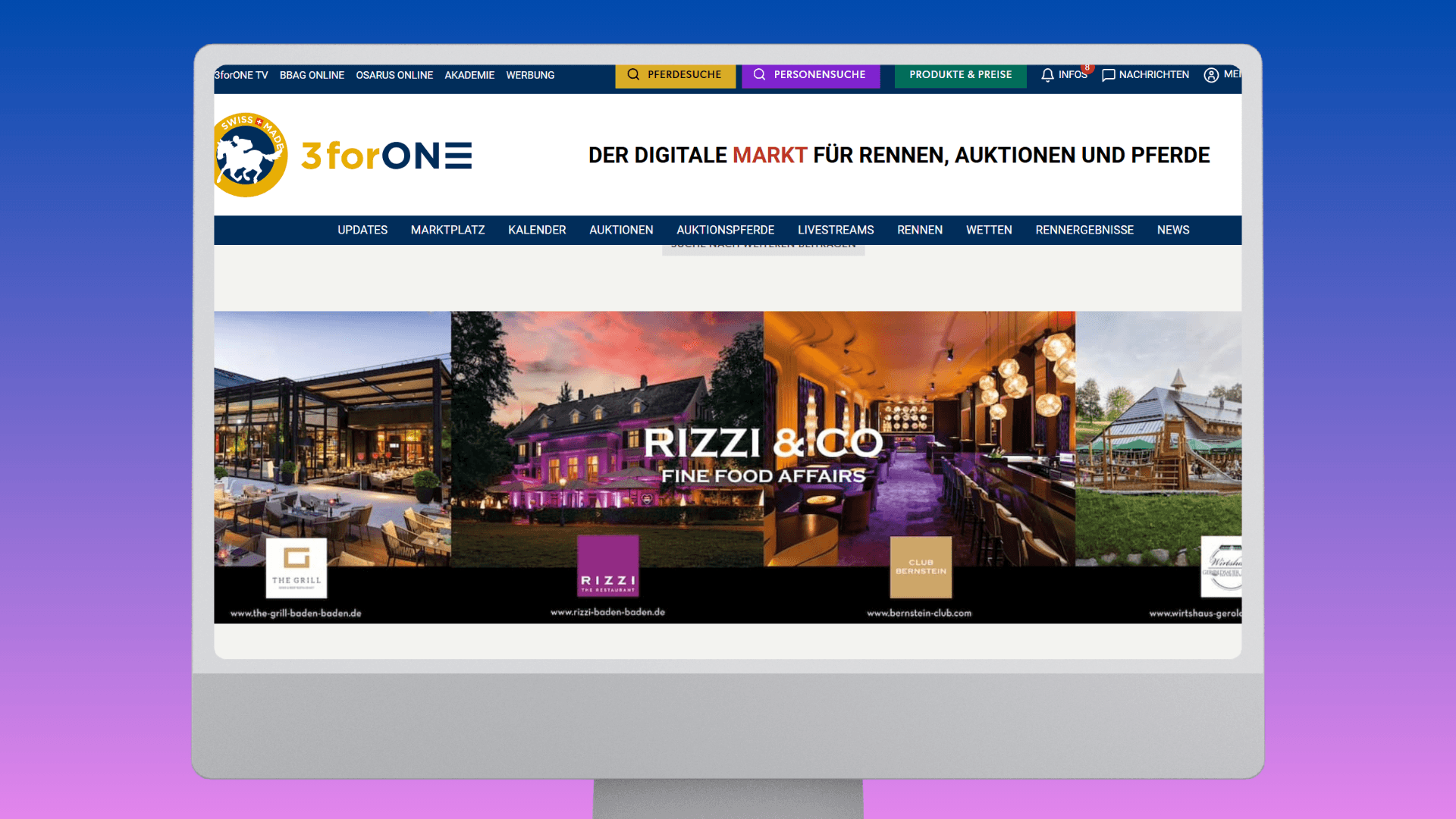The height and width of the screenshot is (819, 1456).
Task: Click the Pferdesuche magnifier icon
Action: coord(633,75)
